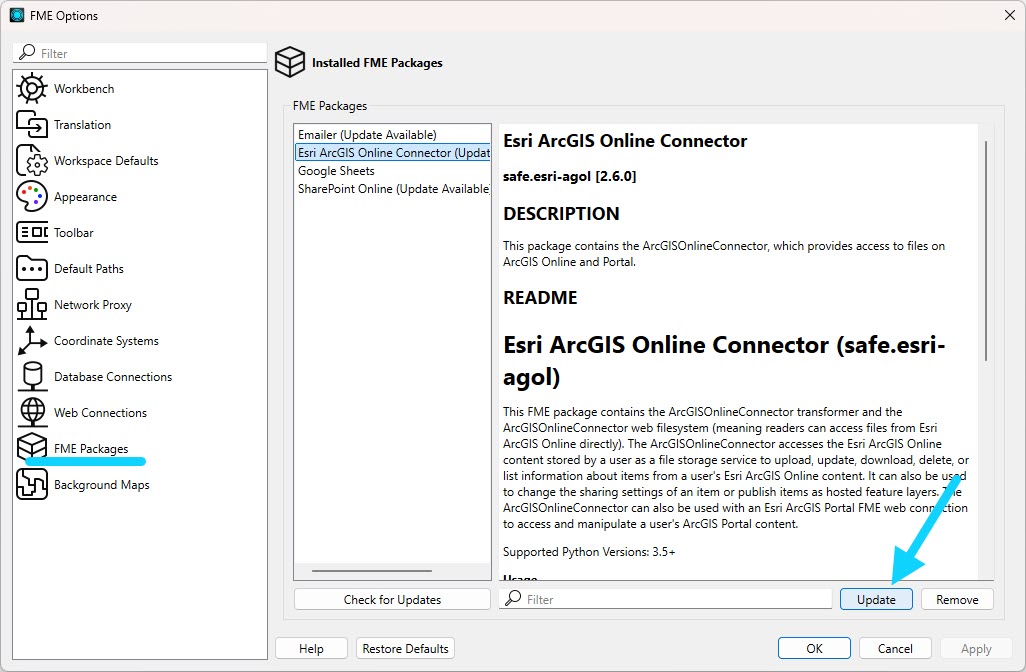The width and height of the screenshot is (1026, 672).
Task: Click the Web Connections globe icon
Action: pyautogui.click(x=31, y=412)
